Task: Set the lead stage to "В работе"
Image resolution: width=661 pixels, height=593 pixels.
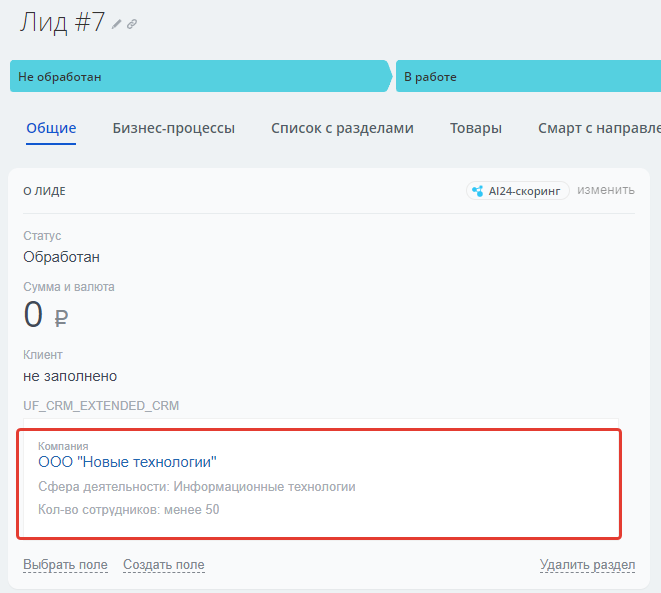Action: [528, 76]
